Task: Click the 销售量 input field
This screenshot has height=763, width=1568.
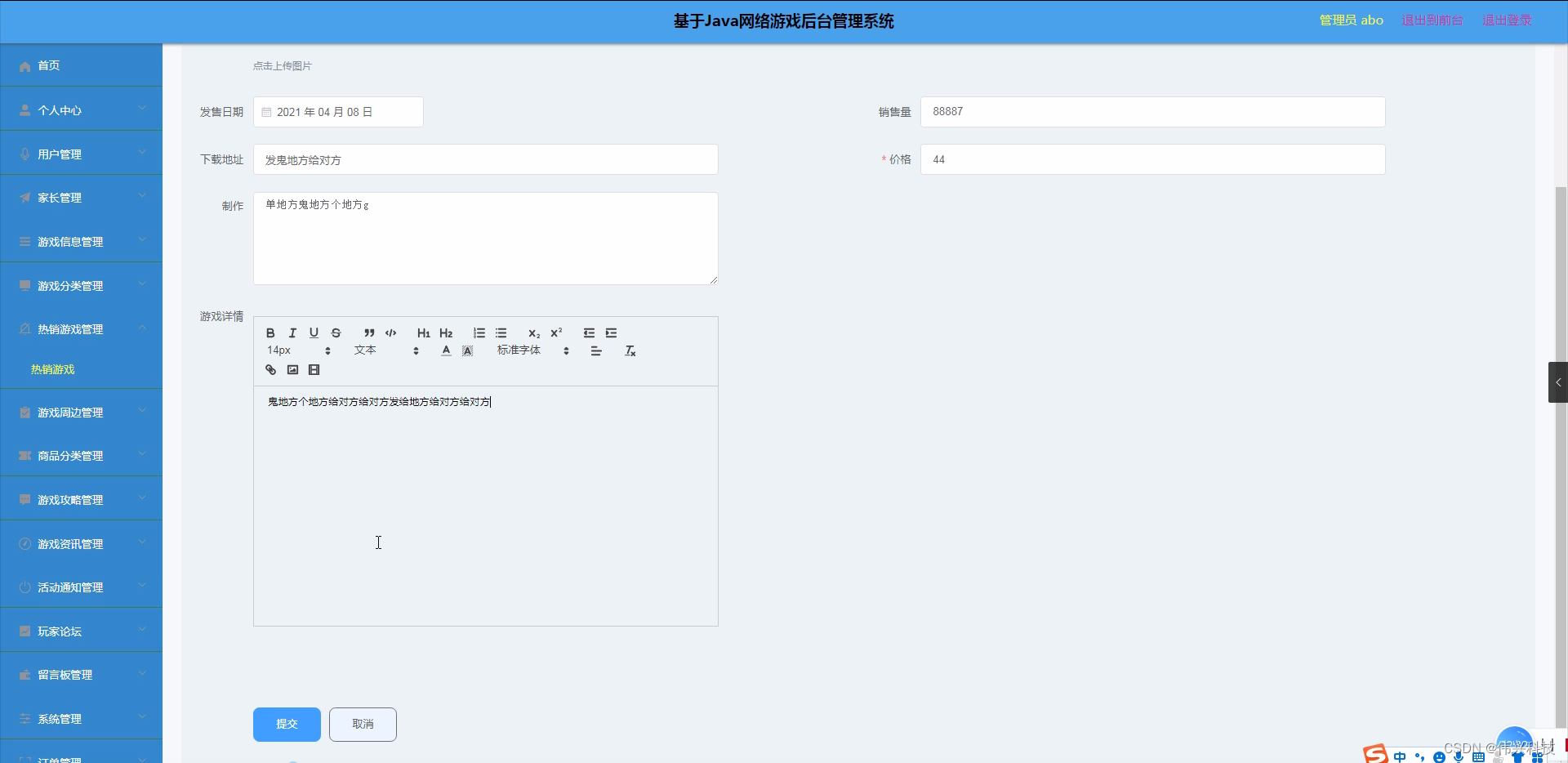Action: [1152, 112]
